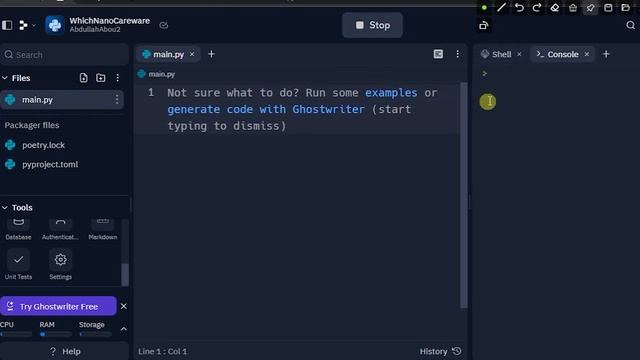
Task: Close the Shell tab
Action: (x=519, y=54)
